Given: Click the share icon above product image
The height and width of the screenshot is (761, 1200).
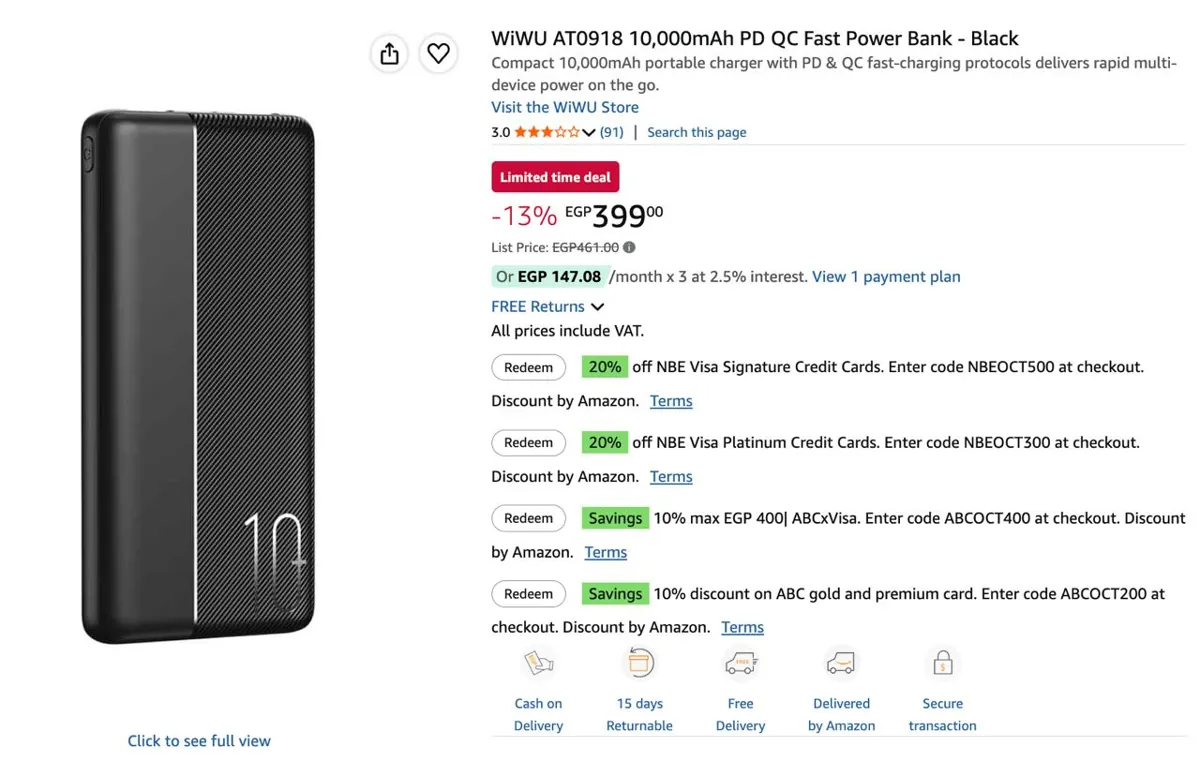Looking at the screenshot, I should pos(389,53).
